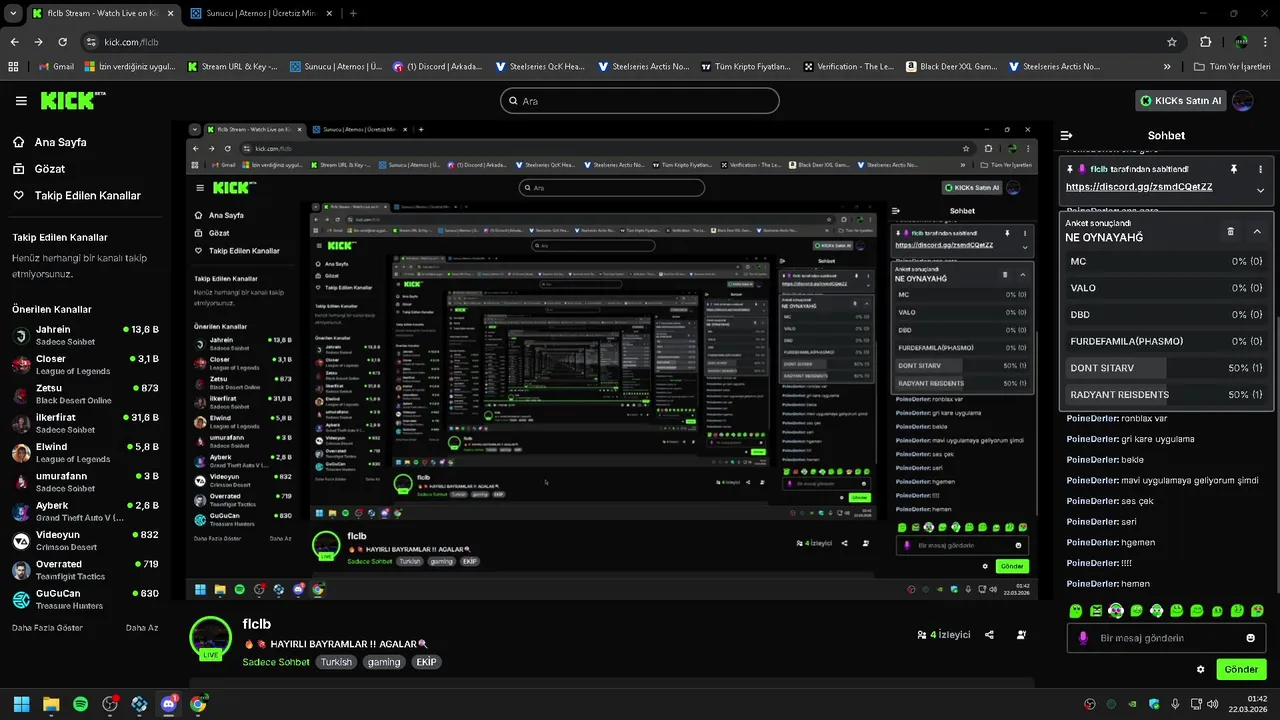Click the flclb streamer avatar
The image size is (1280, 720).
point(211,638)
